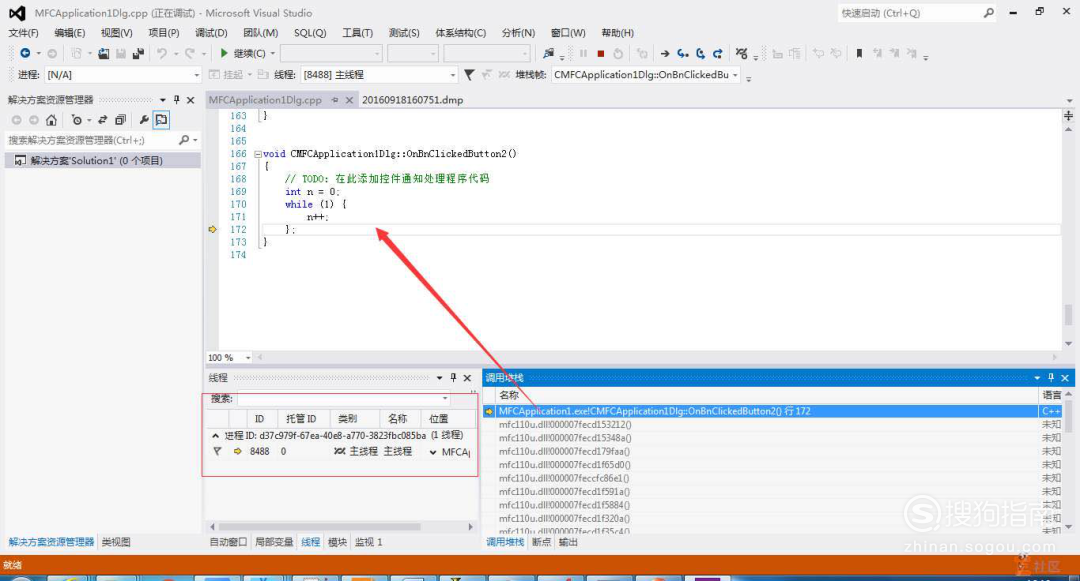
Task: Open the Call Stack panel options dropdown arrow
Action: 1037,377
